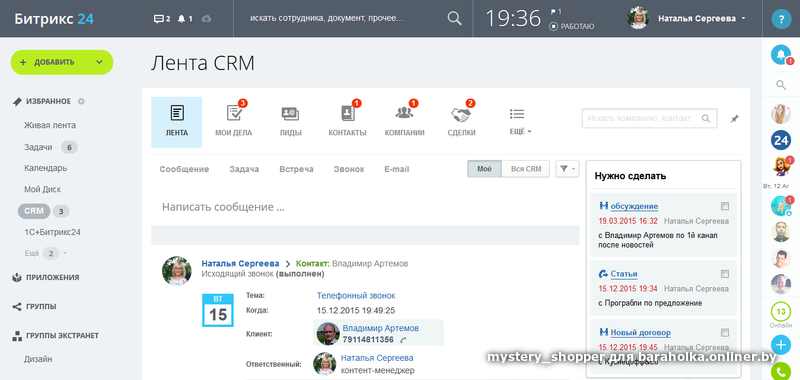Open right sidebar notification bell
The height and width of the screenshot is (380, 800).
(781, 55)
